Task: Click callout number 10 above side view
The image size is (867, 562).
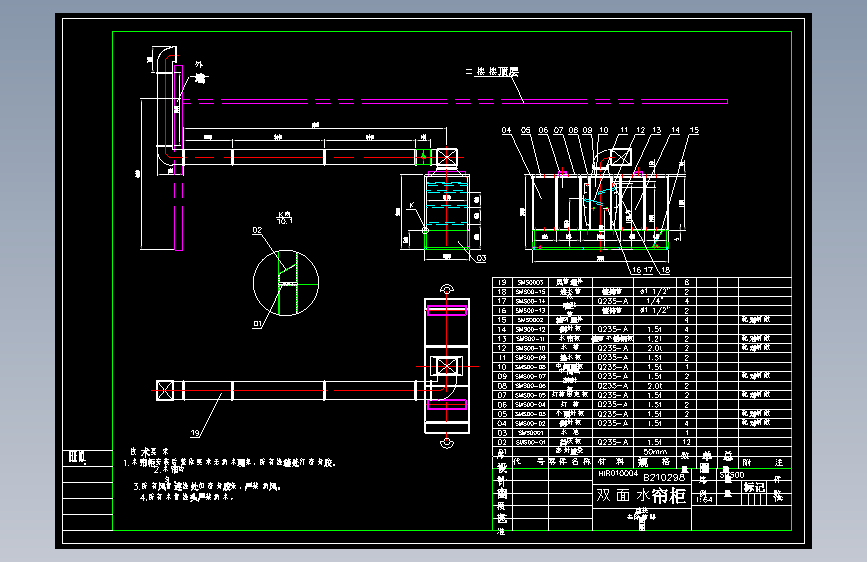Action: [603, 130]
